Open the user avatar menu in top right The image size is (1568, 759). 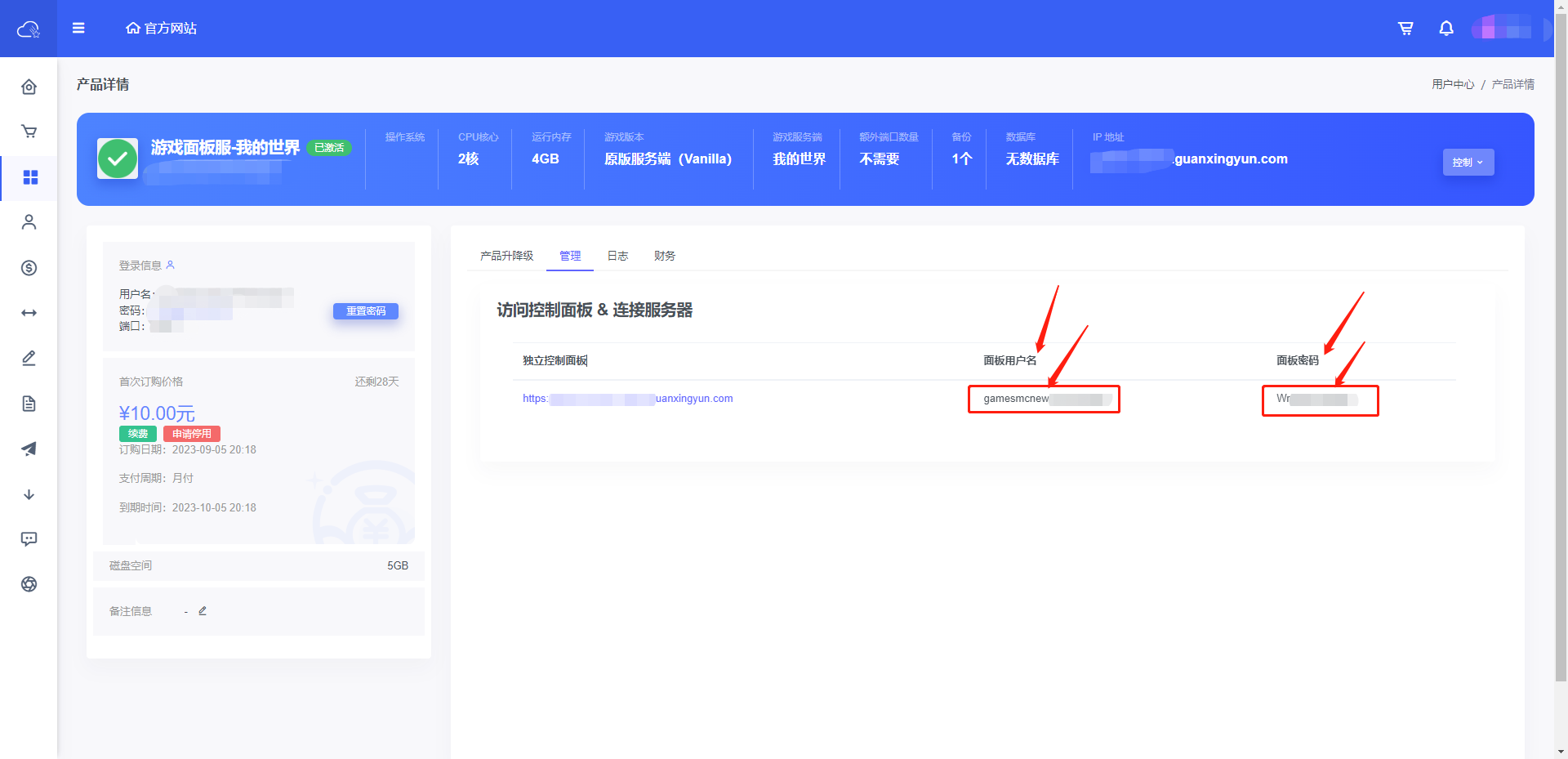(1506, 29)
